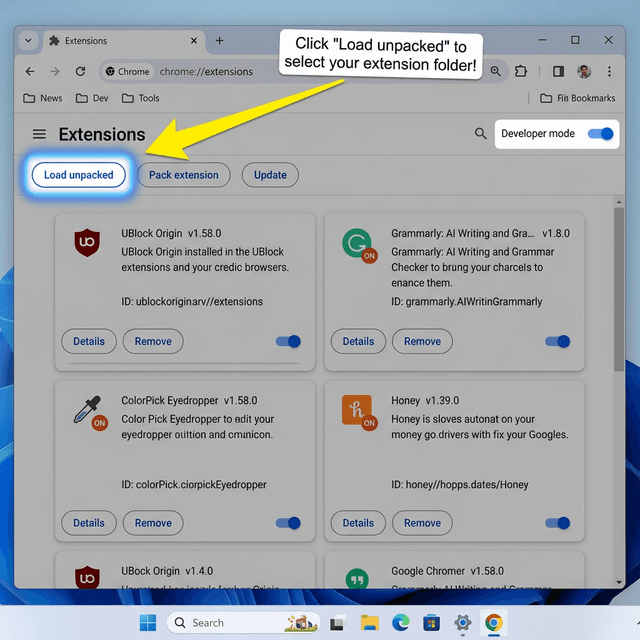Image resolution: width=640 pixels, height=640 pixels.
Task: Launch Microsoft Edge from taskbar
Action: click(401, 623)
